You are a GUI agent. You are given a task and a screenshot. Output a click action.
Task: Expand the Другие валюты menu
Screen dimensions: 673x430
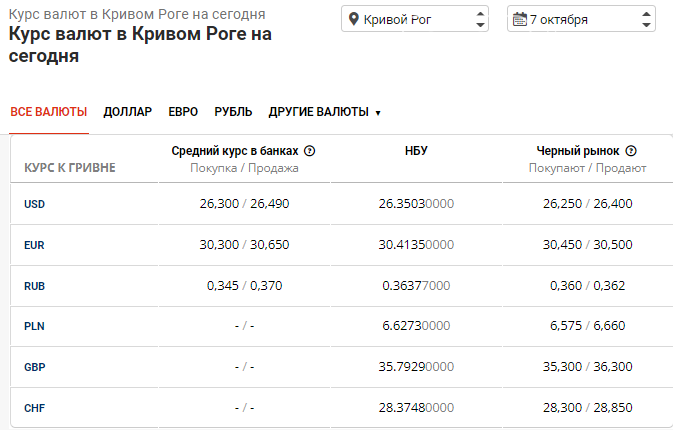point(325,112)
